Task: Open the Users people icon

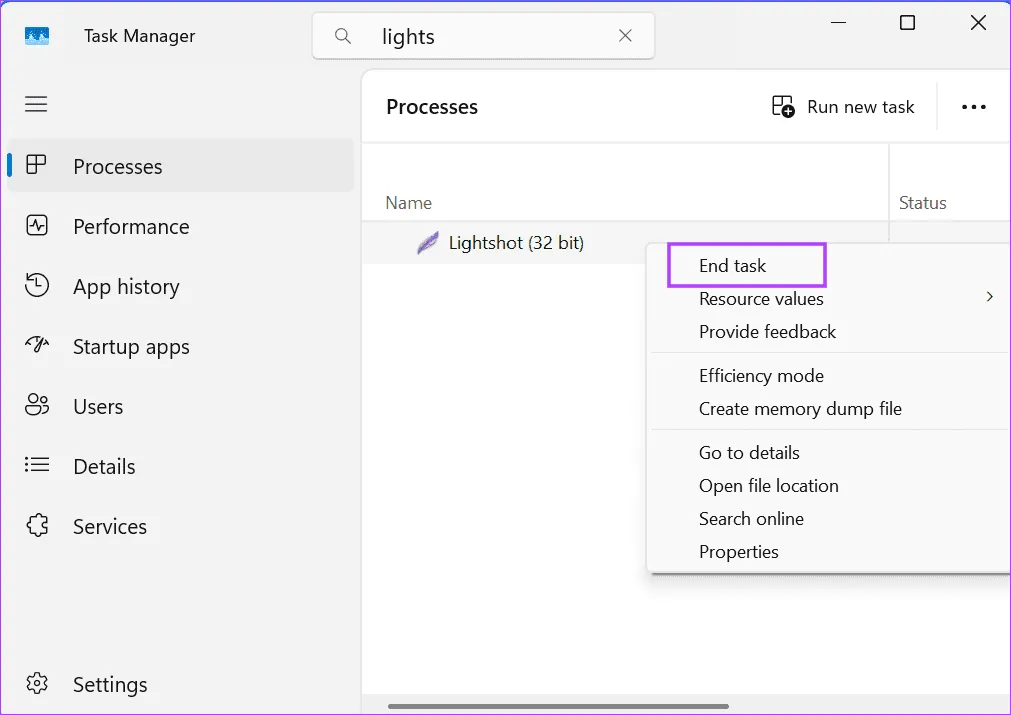Action: click(x=37, y=406)
